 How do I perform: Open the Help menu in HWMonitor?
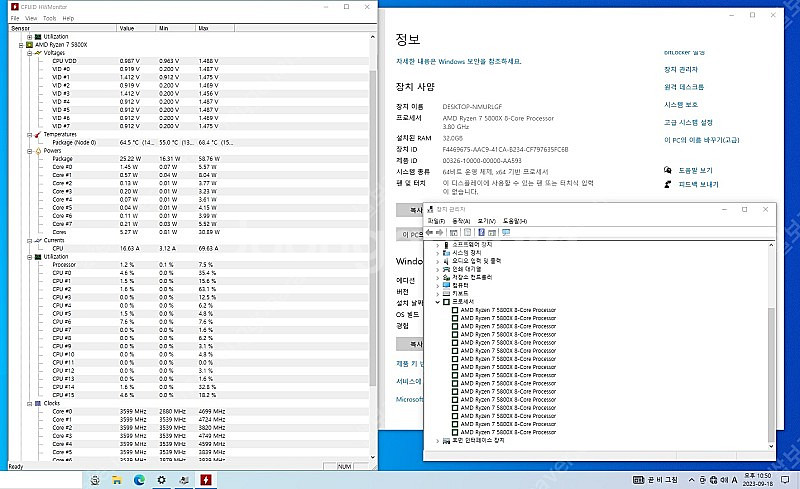tap(68, 18)
